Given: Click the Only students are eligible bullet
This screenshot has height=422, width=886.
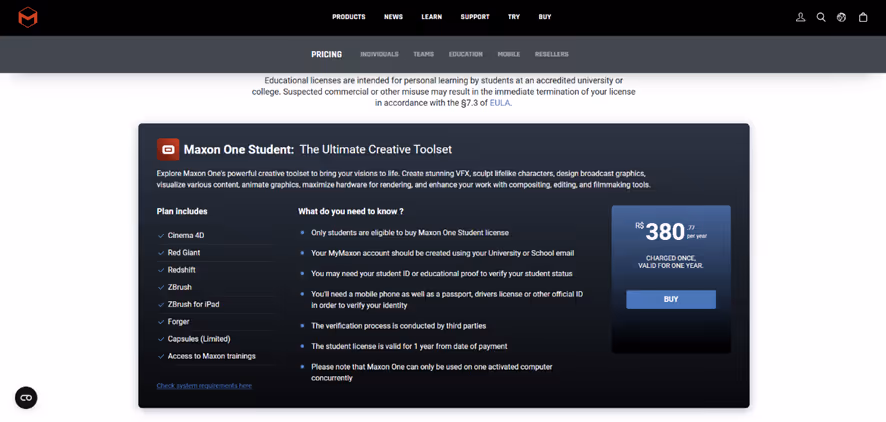Looking at the screenshot, I should click(410, 232).
